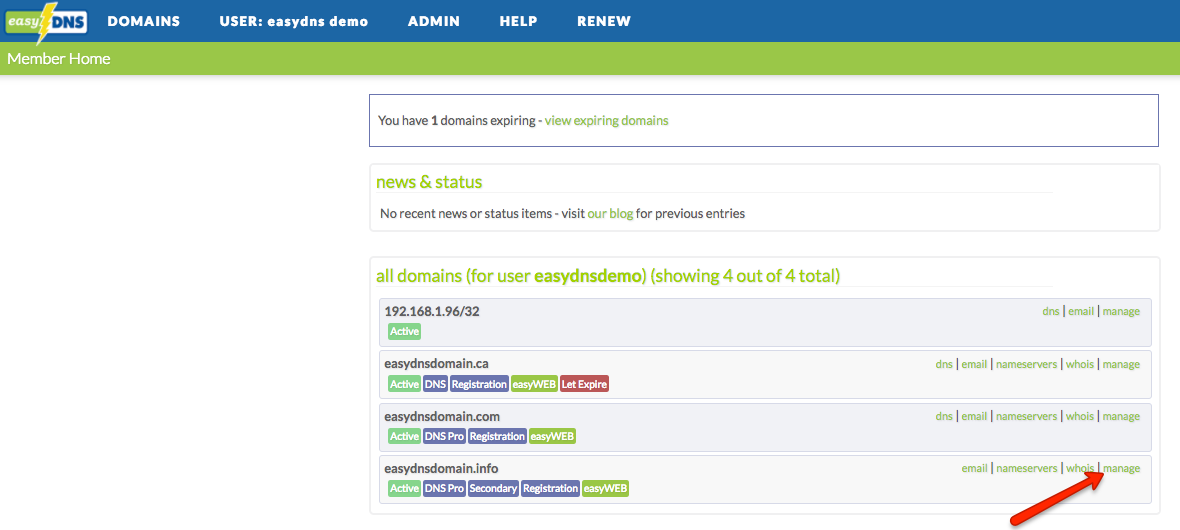Click the DNS Pro badge on easydnsdomain.info
This screenshot has width=1180, height=530.
[444, 488]
